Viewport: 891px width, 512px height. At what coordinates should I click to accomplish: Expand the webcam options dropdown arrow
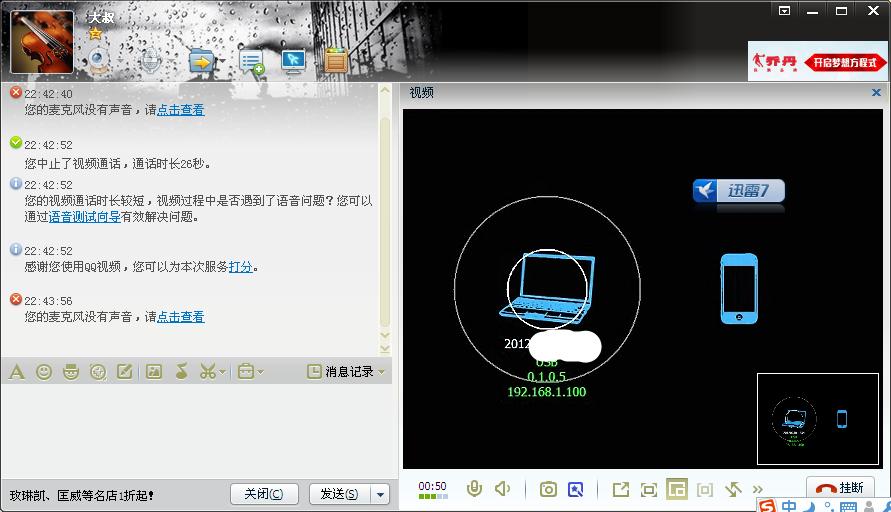tap(120, 60)
